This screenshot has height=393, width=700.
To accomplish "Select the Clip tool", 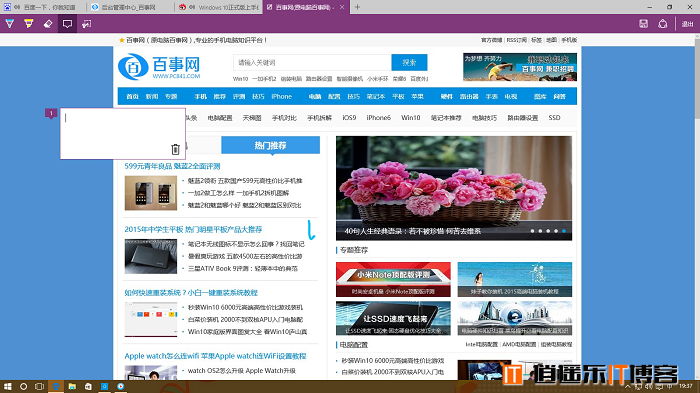I will click(x=86, y=24).
